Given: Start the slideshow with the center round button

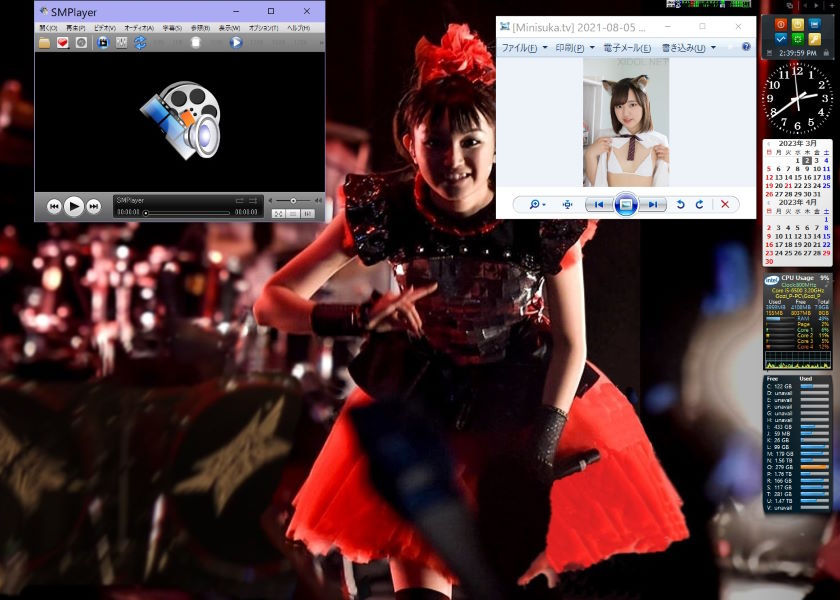Looking at the screenshot, I should [625, 204].
